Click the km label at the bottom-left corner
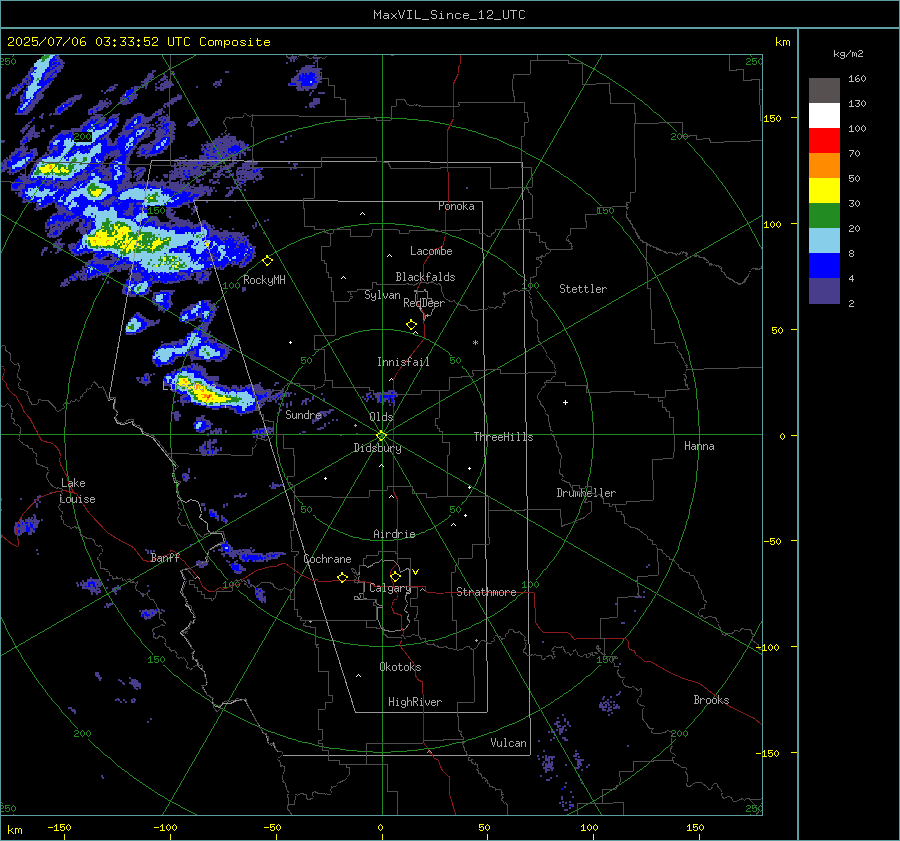900x841 pixels. (14, 830)
